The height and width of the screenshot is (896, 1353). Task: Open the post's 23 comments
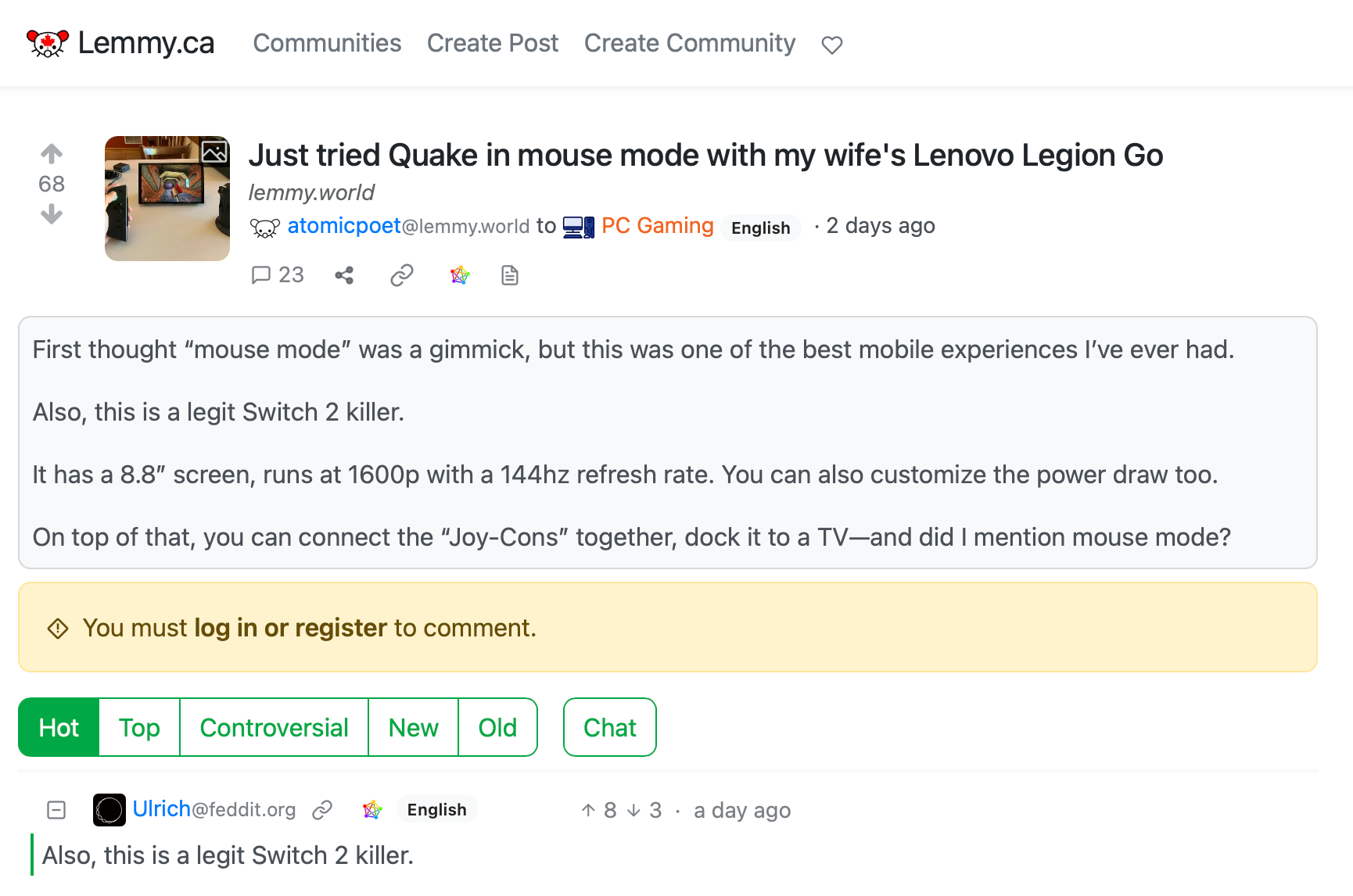pyautogui.click(x=278, y=275)
